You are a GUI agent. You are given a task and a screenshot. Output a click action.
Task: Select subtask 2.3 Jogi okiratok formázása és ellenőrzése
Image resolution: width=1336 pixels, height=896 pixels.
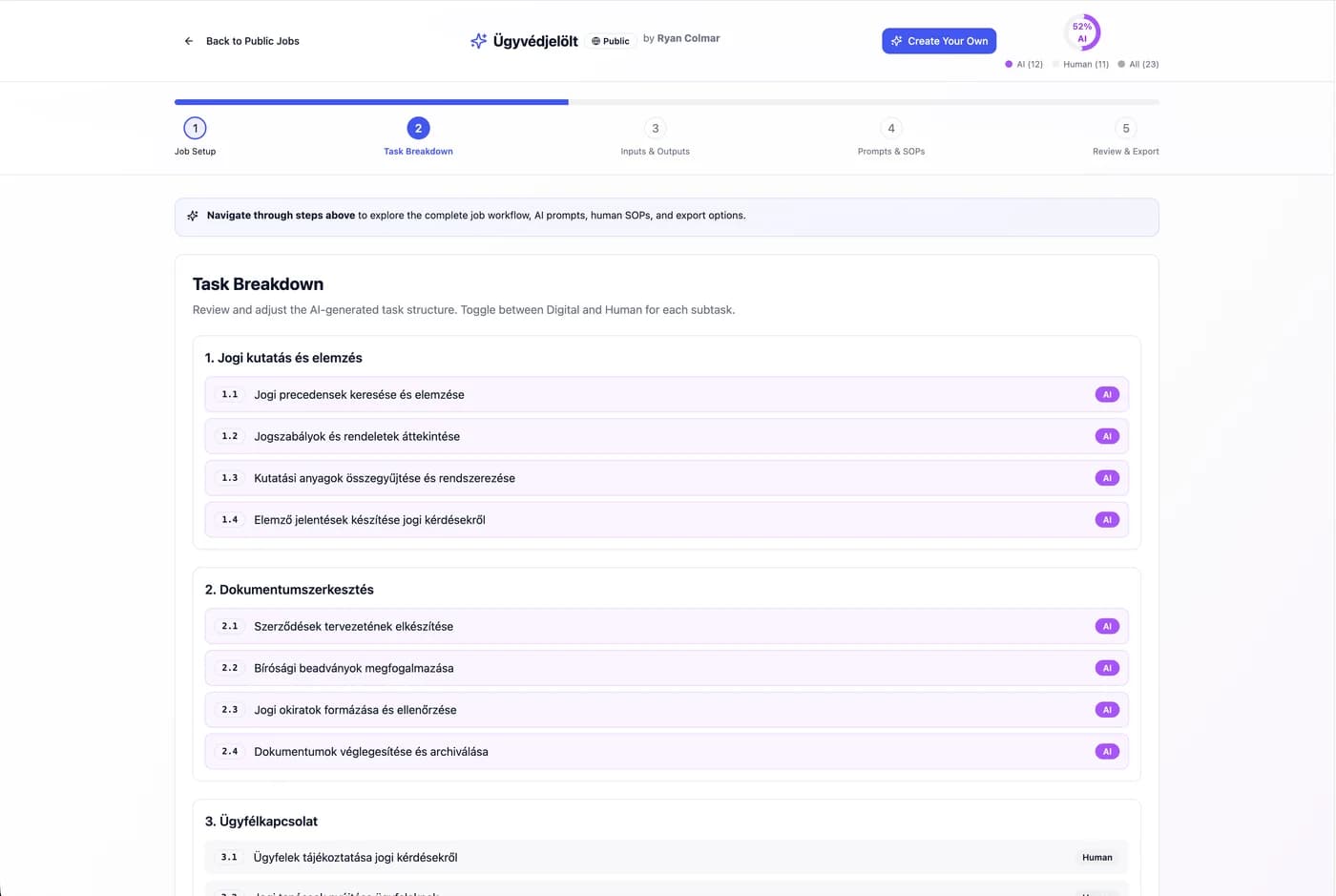click(x=666, y=710)
